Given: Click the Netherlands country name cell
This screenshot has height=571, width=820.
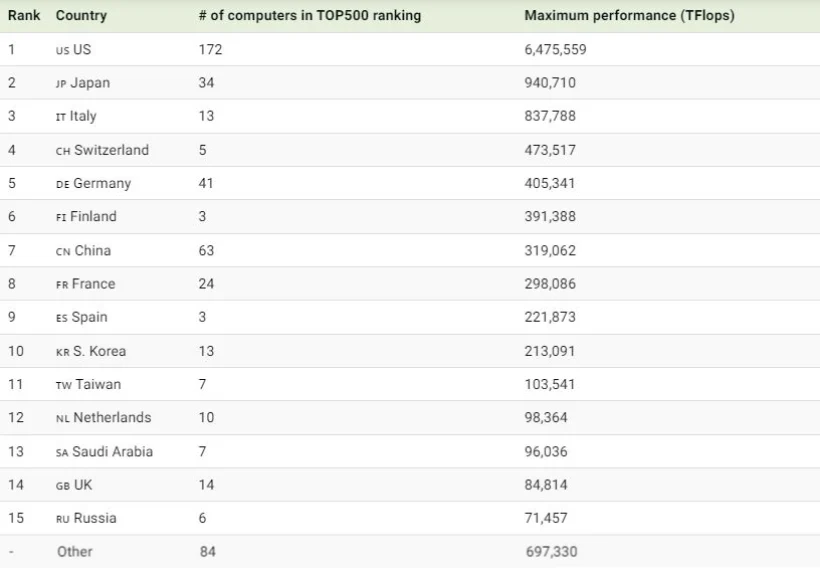Looking at the screenshot, I should [112, 418].
